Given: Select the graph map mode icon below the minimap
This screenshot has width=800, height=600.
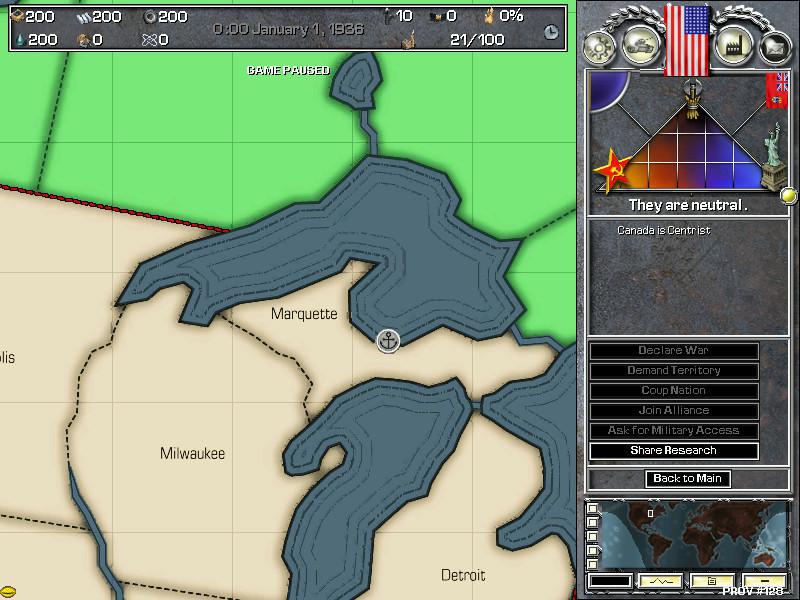Looking at the screenshot, I should pos(661,581).
